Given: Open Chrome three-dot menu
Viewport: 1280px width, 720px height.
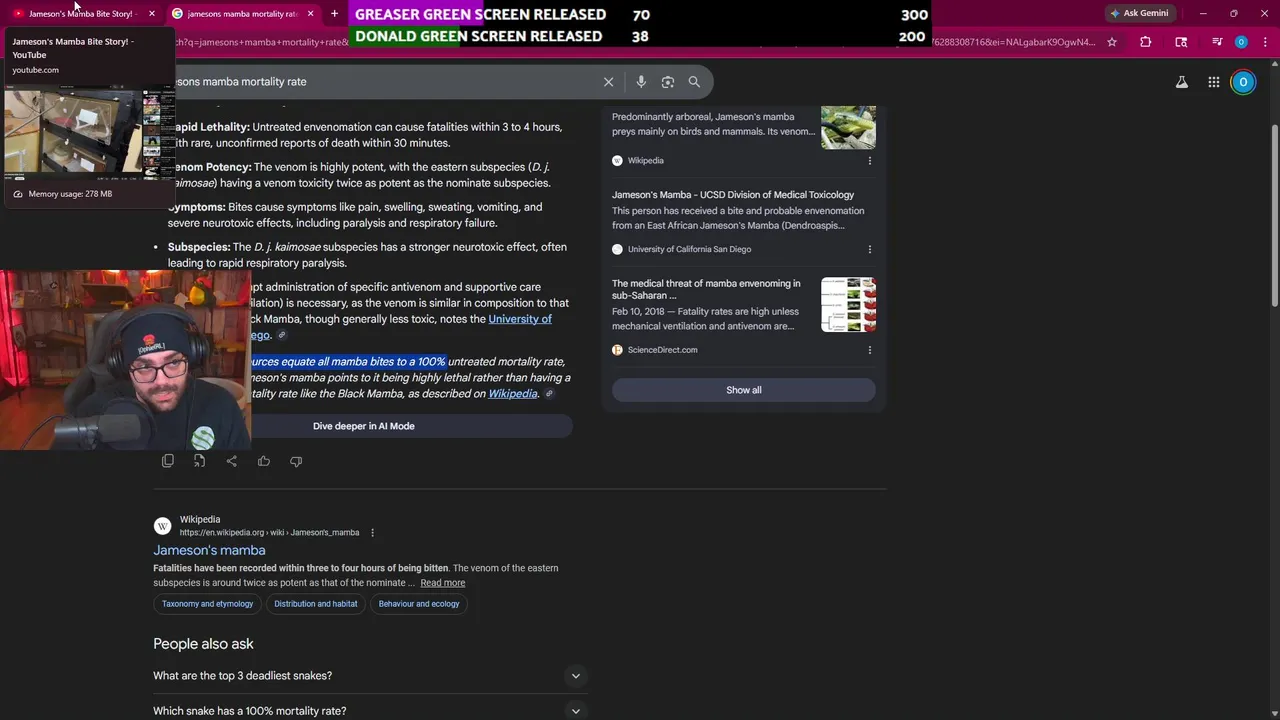Looking at the screenshot, I should (1264, 42).
